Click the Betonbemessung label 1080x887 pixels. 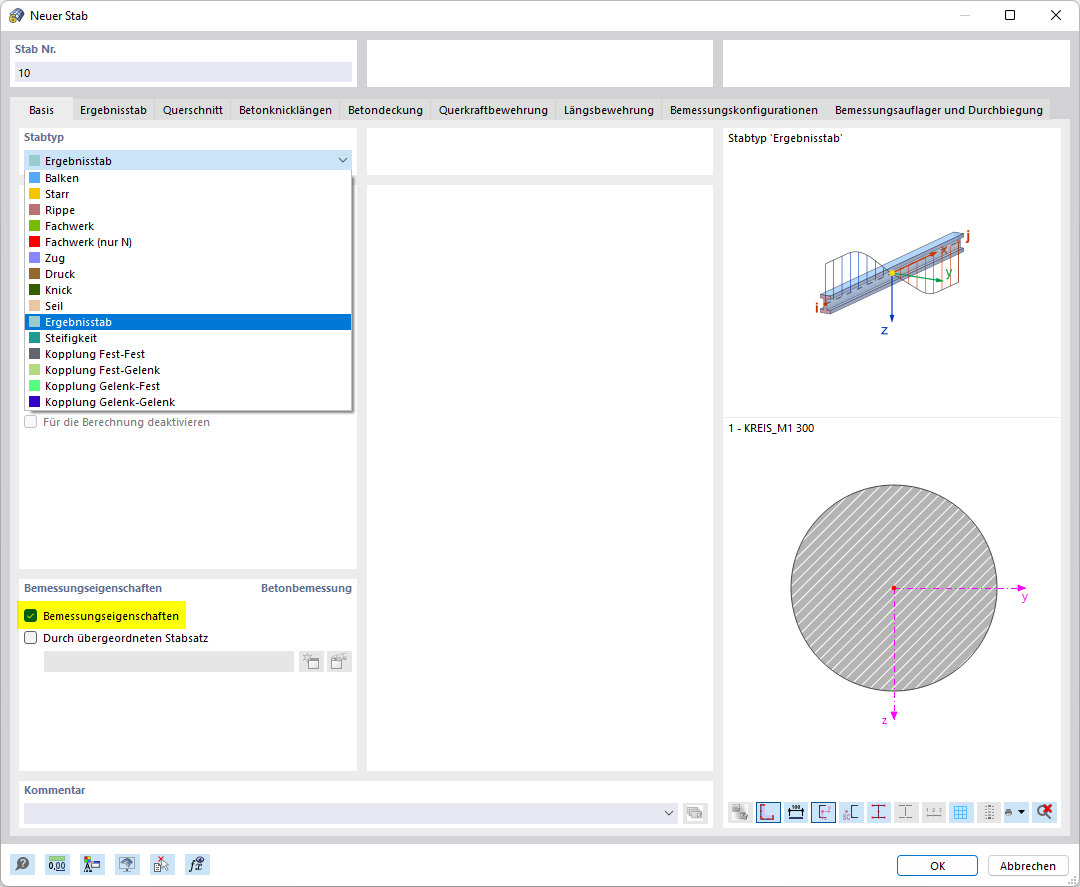click(x=307, y=588)
